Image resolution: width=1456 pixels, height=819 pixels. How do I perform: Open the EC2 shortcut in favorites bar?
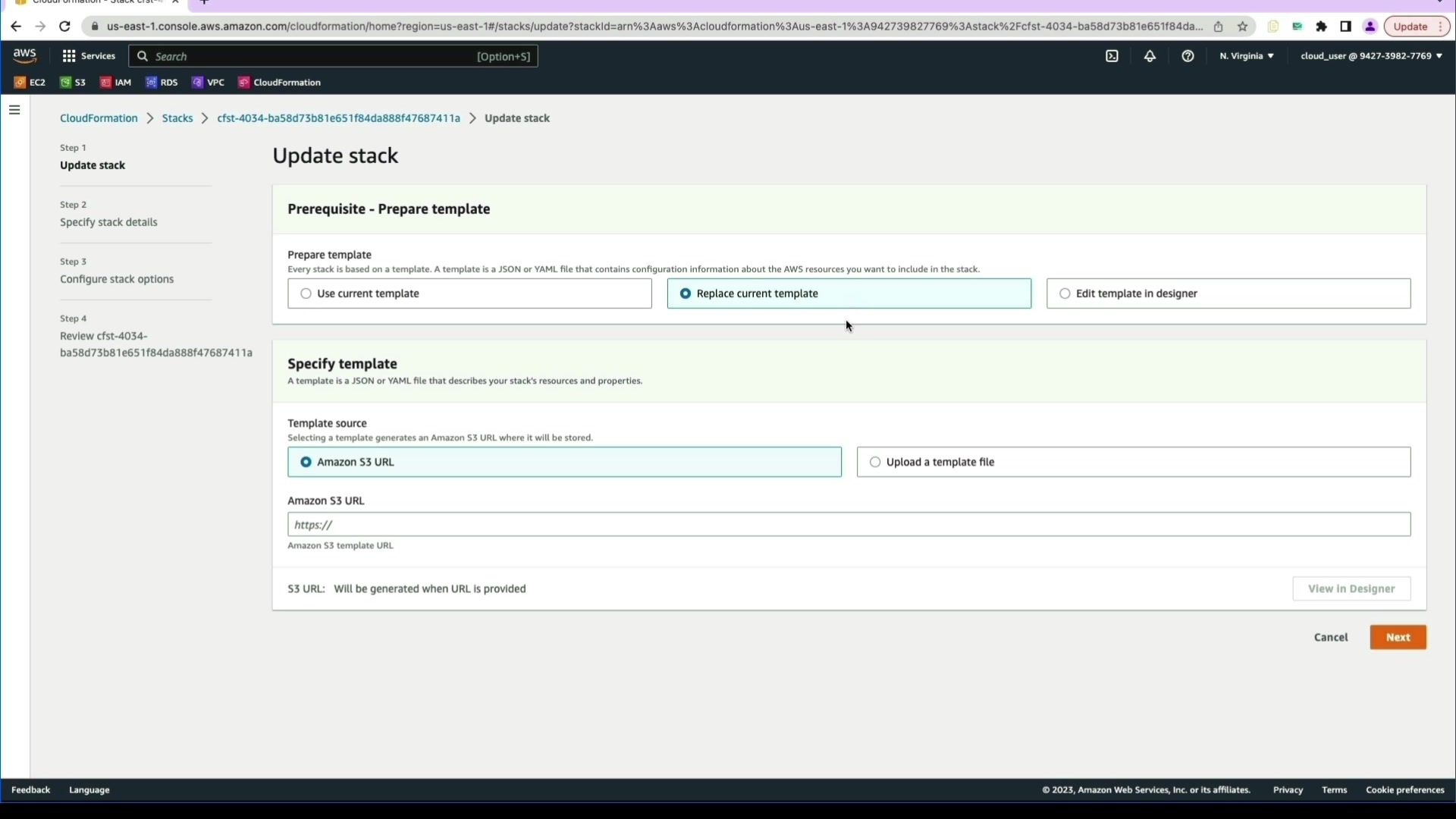click(30, 83)
